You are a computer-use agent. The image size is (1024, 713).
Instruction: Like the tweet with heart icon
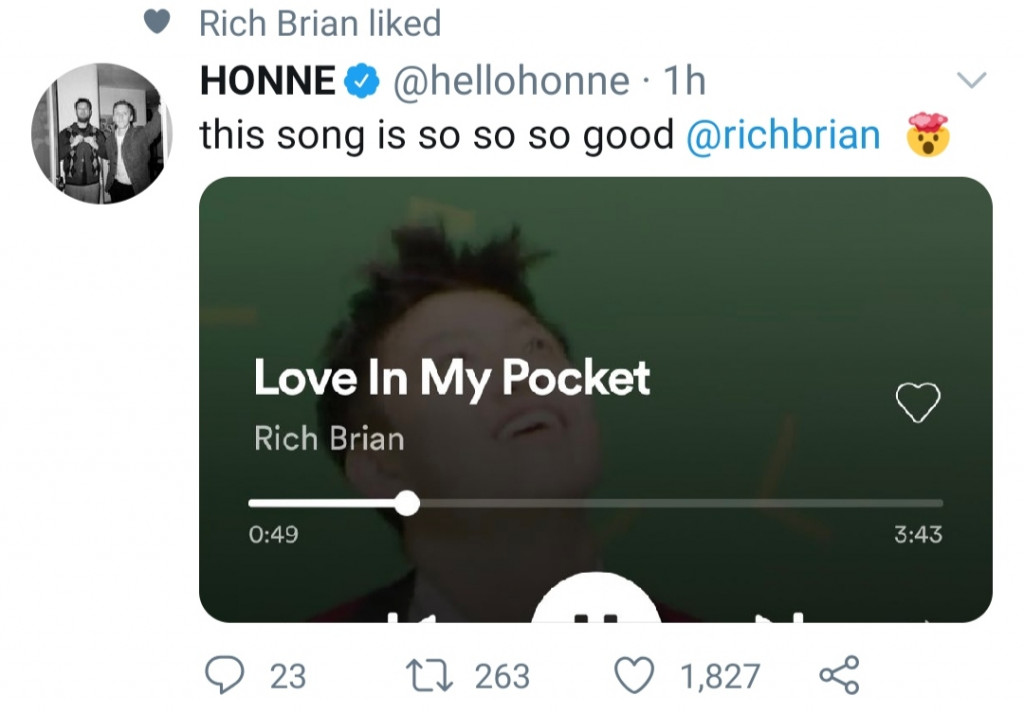tap(634, 676)
